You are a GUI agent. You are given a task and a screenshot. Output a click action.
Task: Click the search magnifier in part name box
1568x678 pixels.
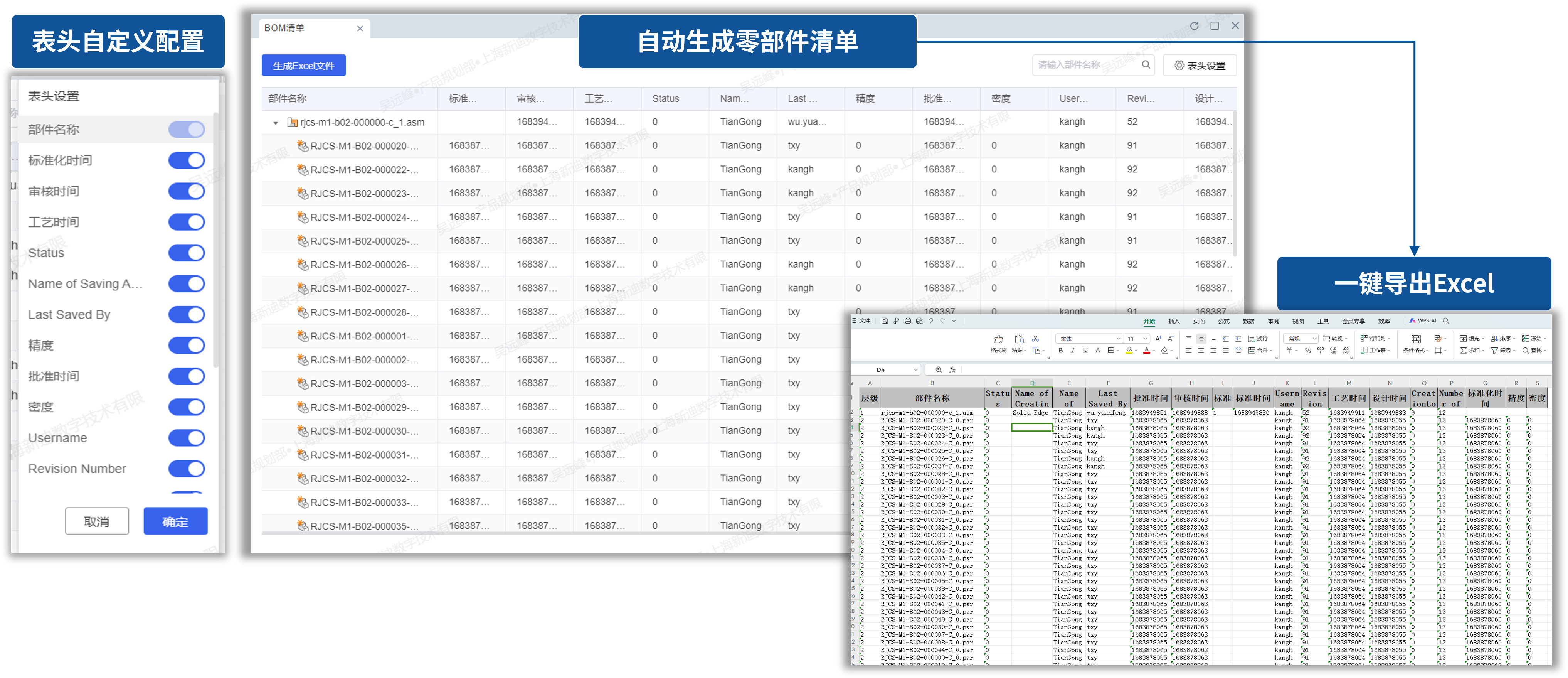pos(1146,64)
